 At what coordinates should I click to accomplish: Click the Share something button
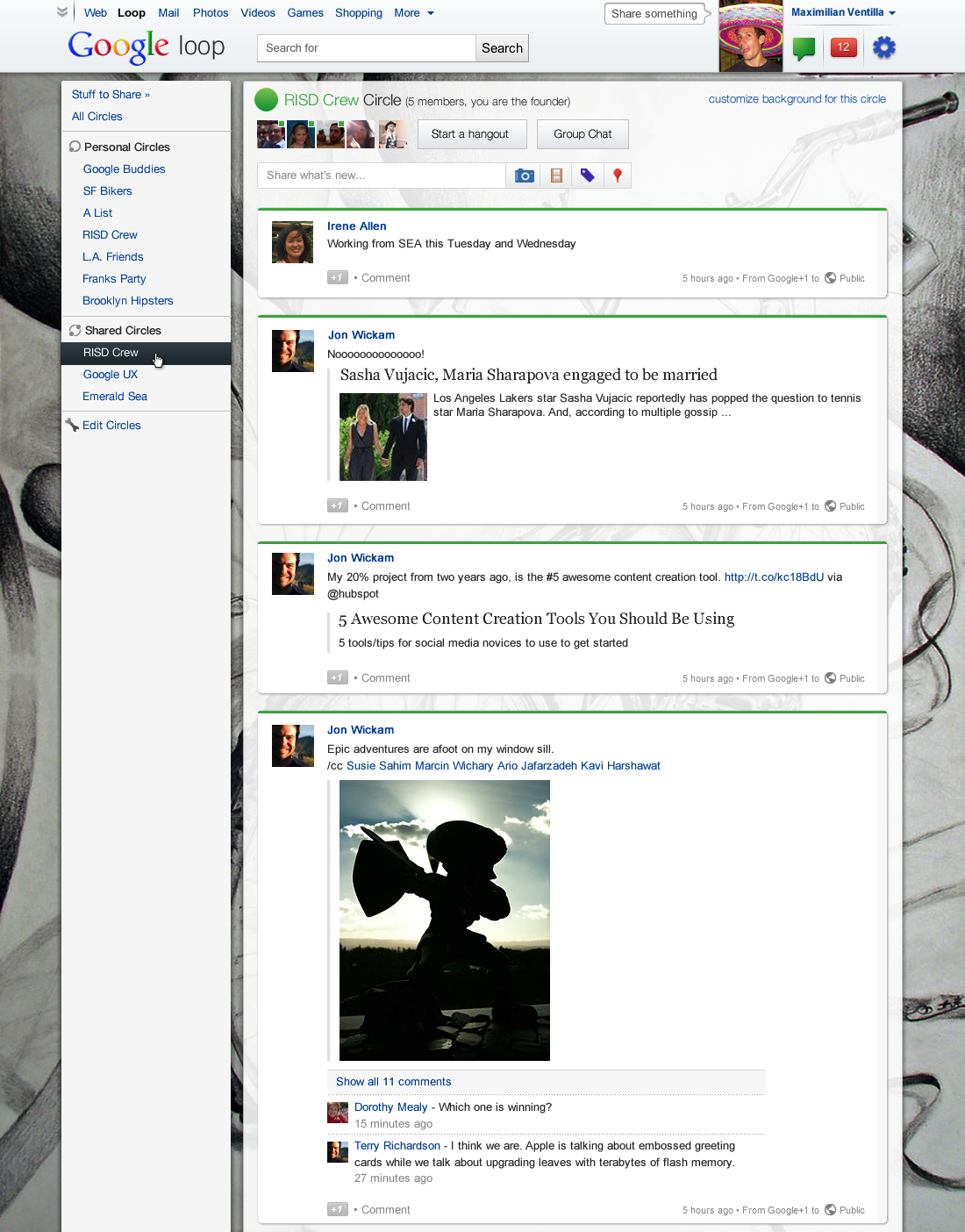point(654,13)
